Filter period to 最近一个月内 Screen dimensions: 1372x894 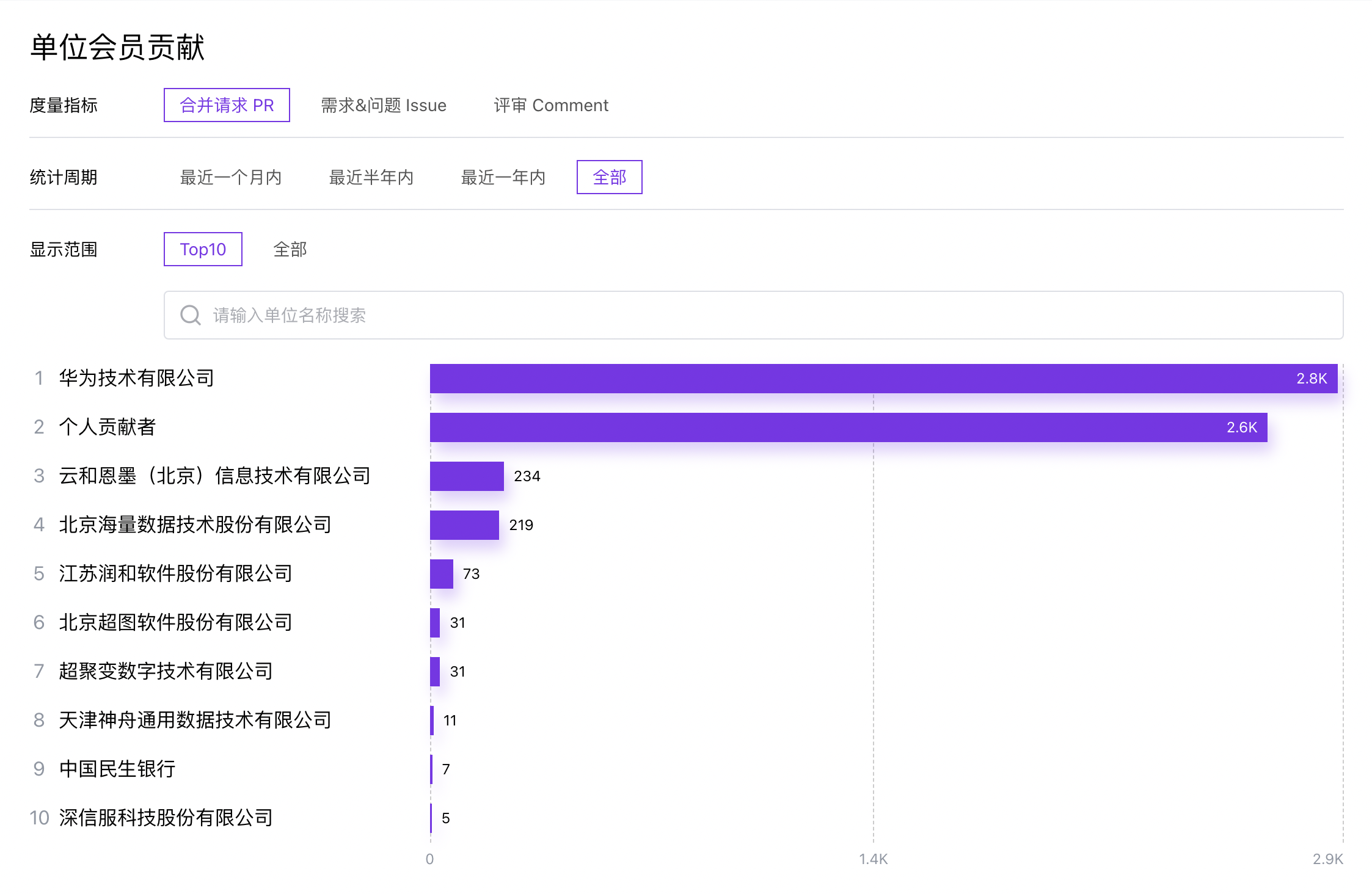(230, 177)
